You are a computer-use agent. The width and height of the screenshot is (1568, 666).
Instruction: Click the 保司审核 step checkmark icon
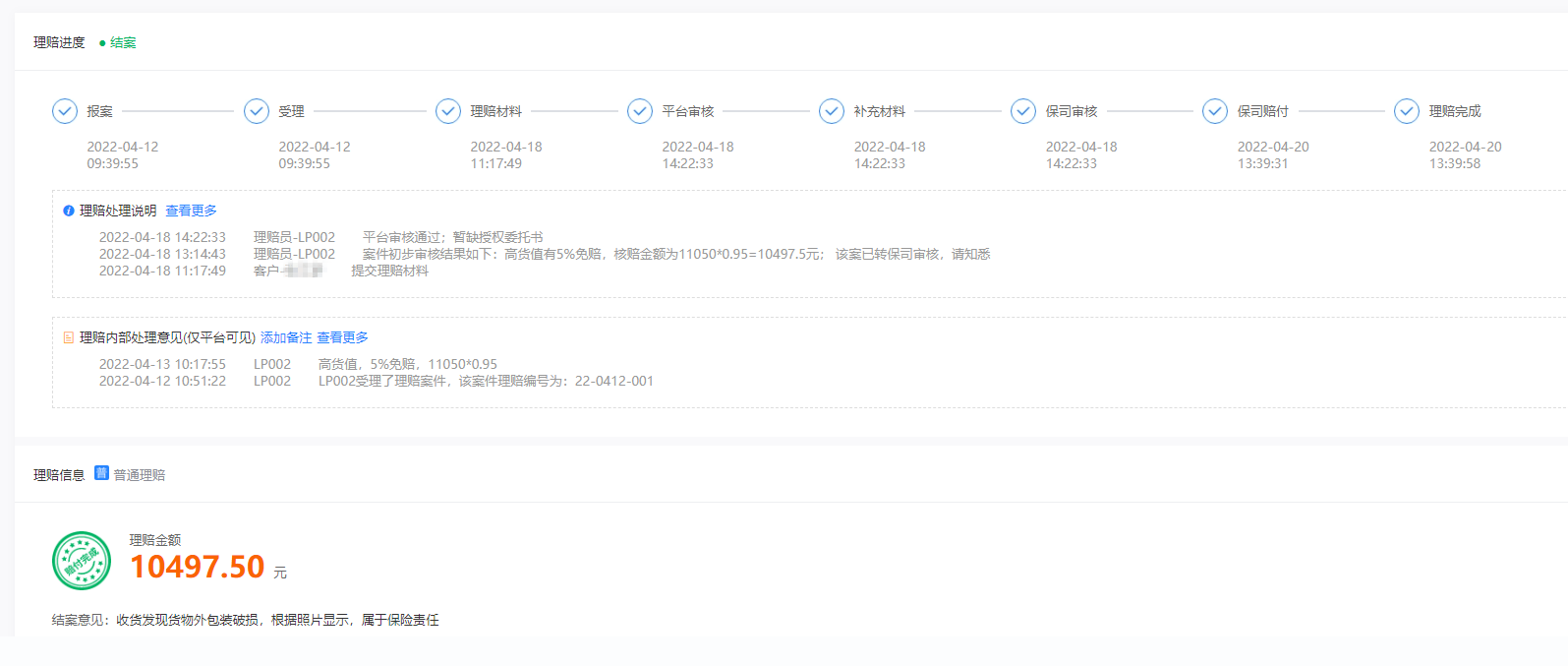[1023, 111]
